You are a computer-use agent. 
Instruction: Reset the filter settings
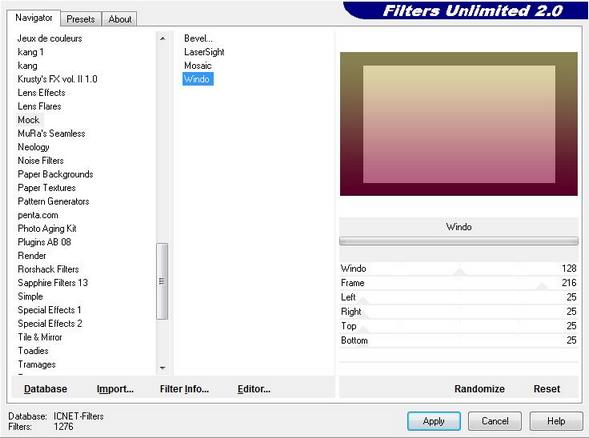547,389
